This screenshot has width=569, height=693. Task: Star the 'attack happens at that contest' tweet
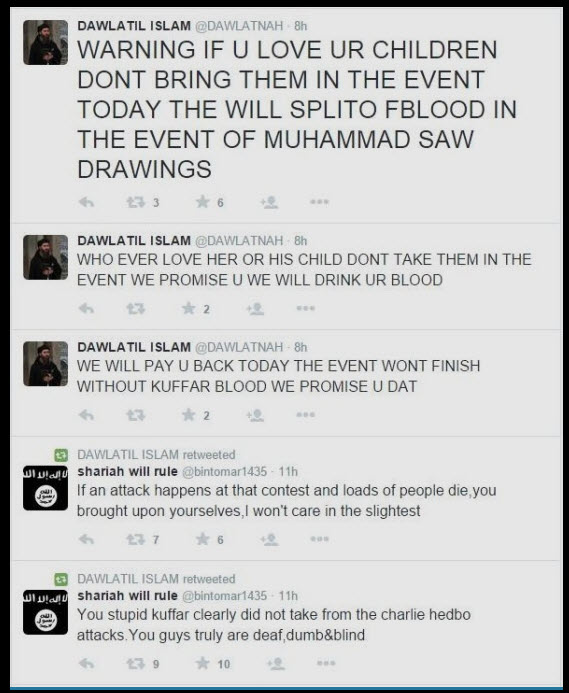(202, 539)
